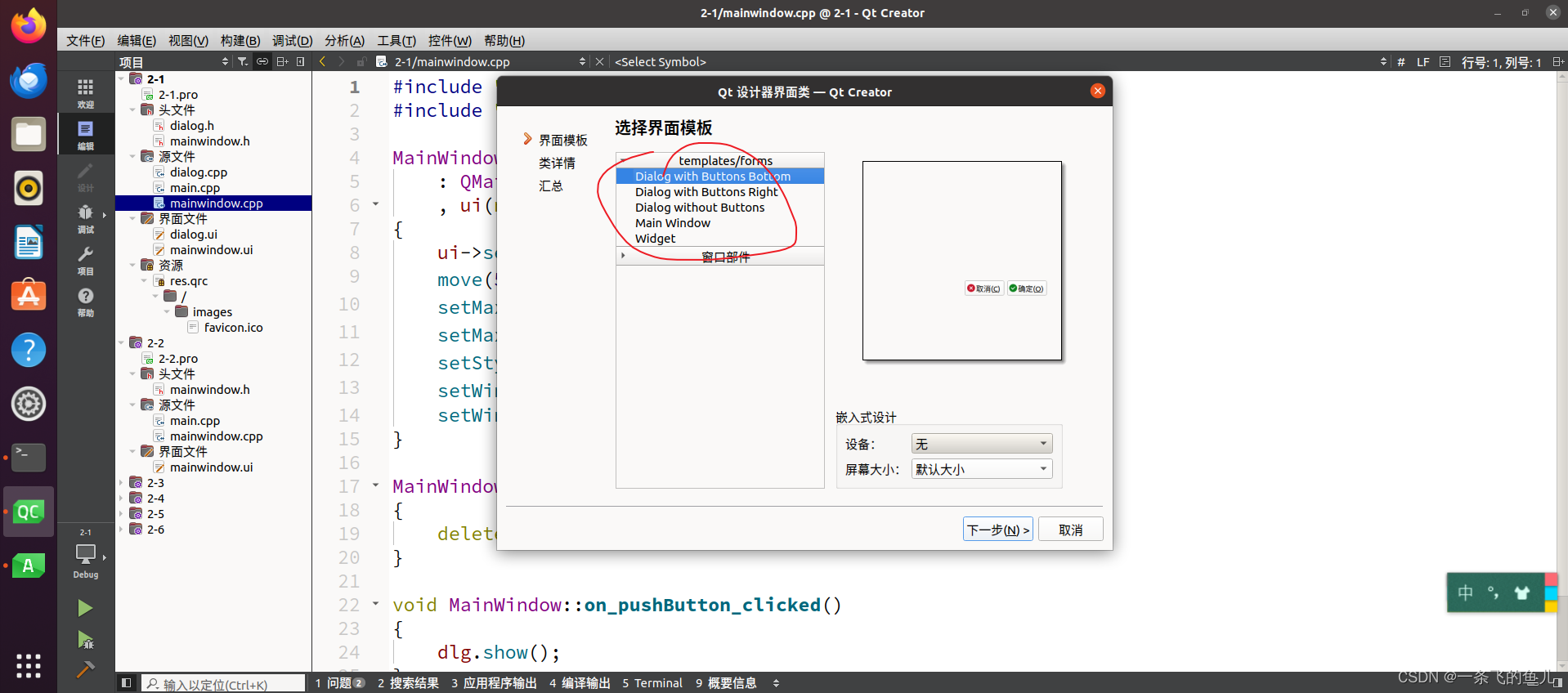Build project with the hammer icon
Image resolution: width=1568 pixels, height=693 pixels.
click(x=85, y=669)
